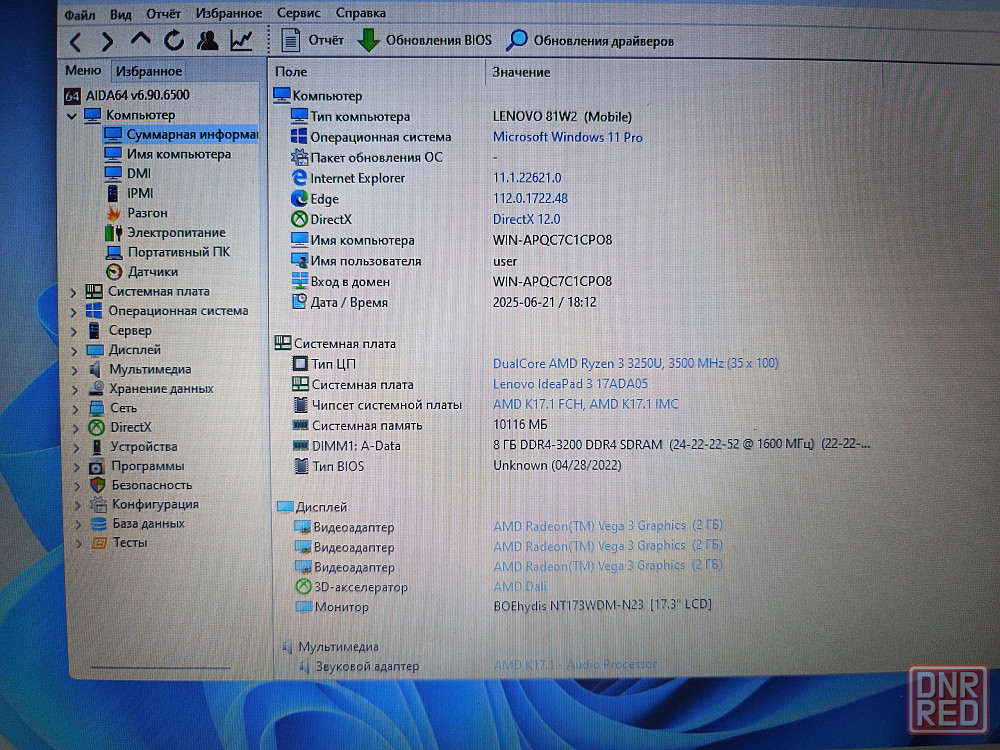Click the Конфигурация gear icon
Viewport: 1000px width, 750px height.
tap(98, 504)
